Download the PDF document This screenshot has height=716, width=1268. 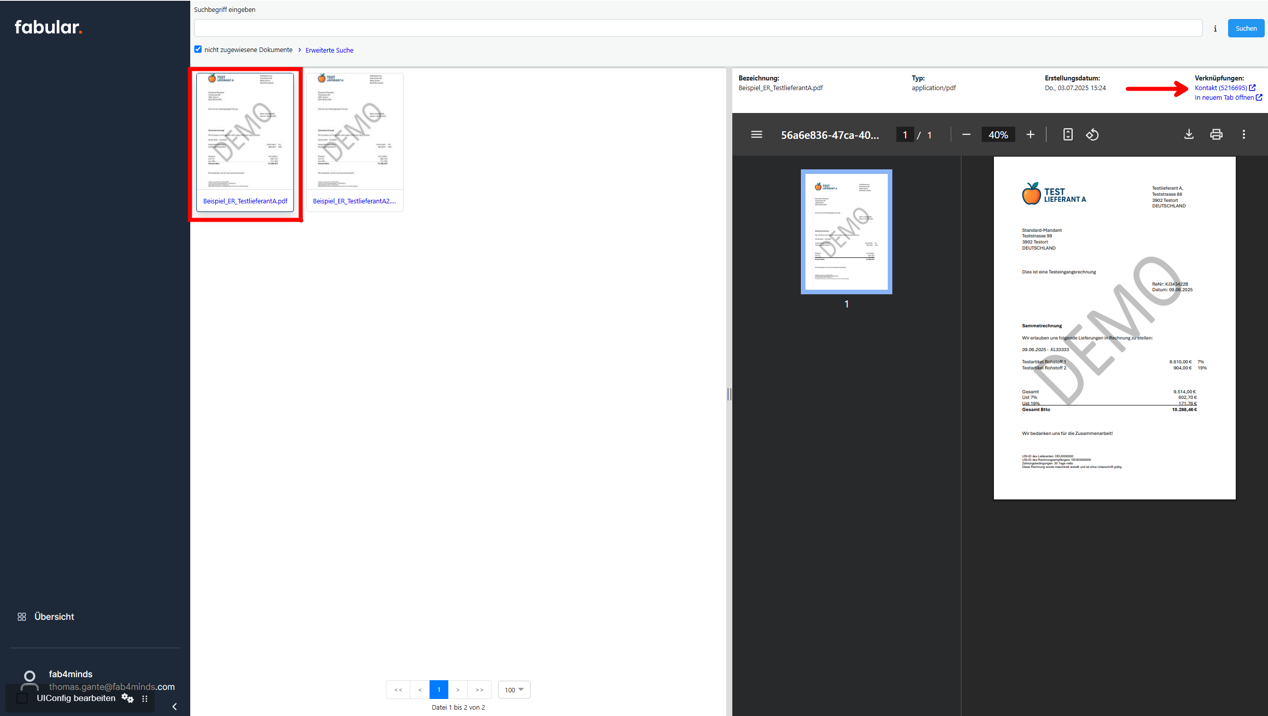click(x=1188, y=133)
